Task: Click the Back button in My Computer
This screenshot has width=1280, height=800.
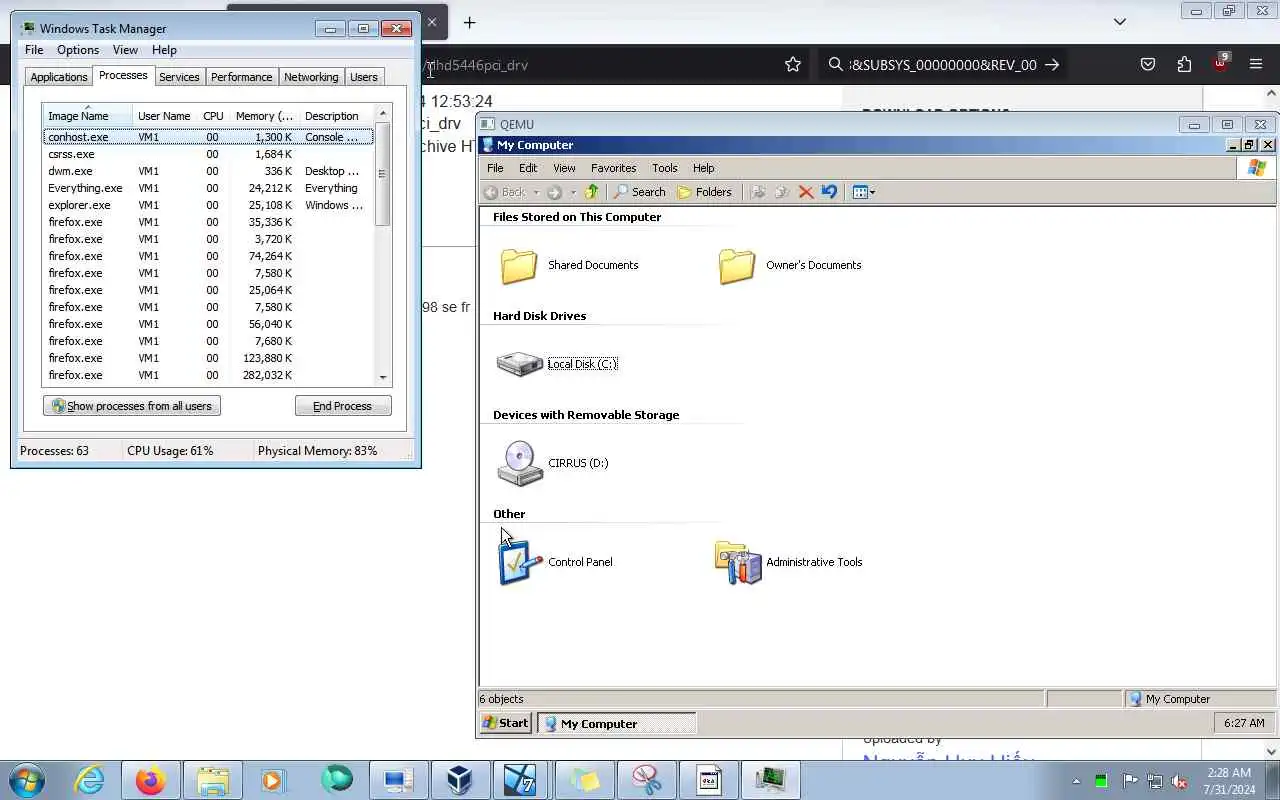Action: (x=505, y=192)
